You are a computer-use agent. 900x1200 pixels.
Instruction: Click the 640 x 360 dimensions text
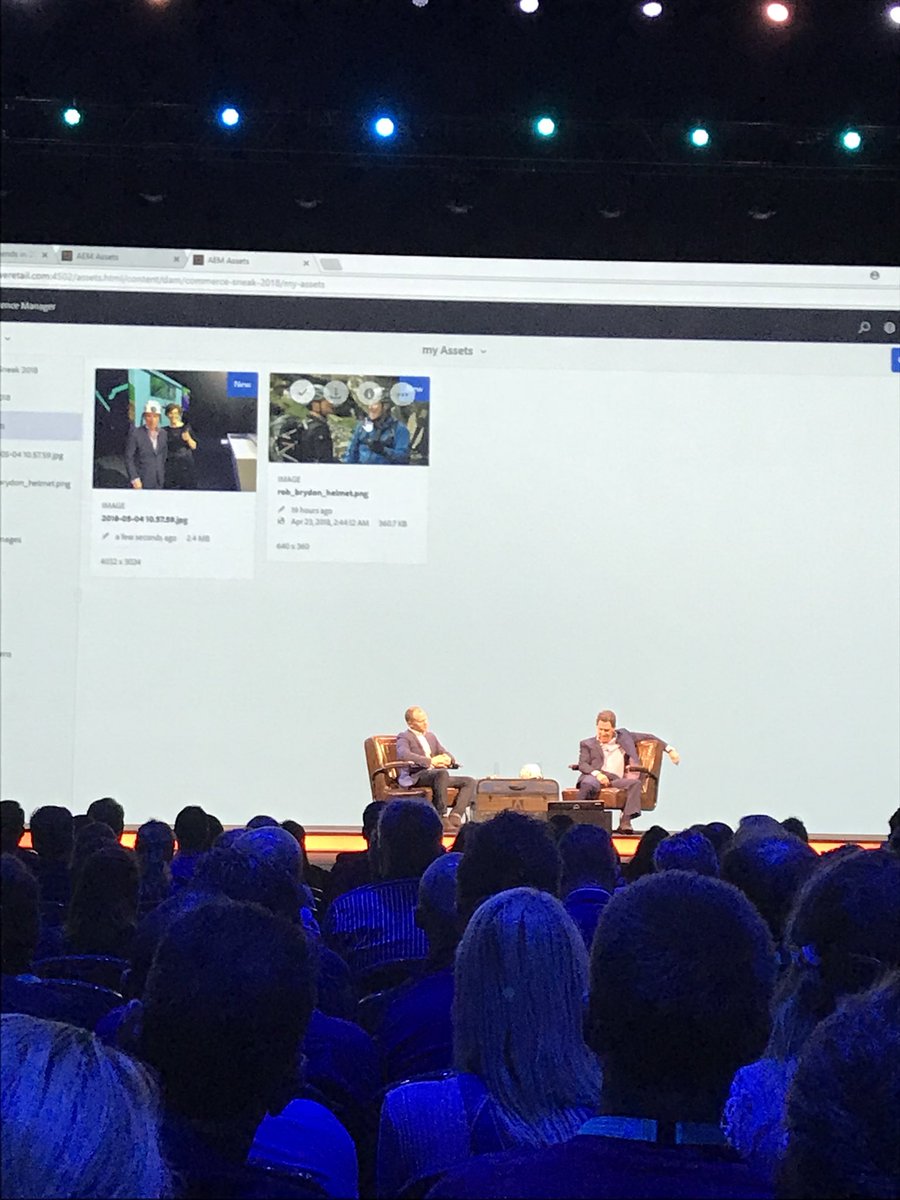pyautogui.click(x=293, y=547)
